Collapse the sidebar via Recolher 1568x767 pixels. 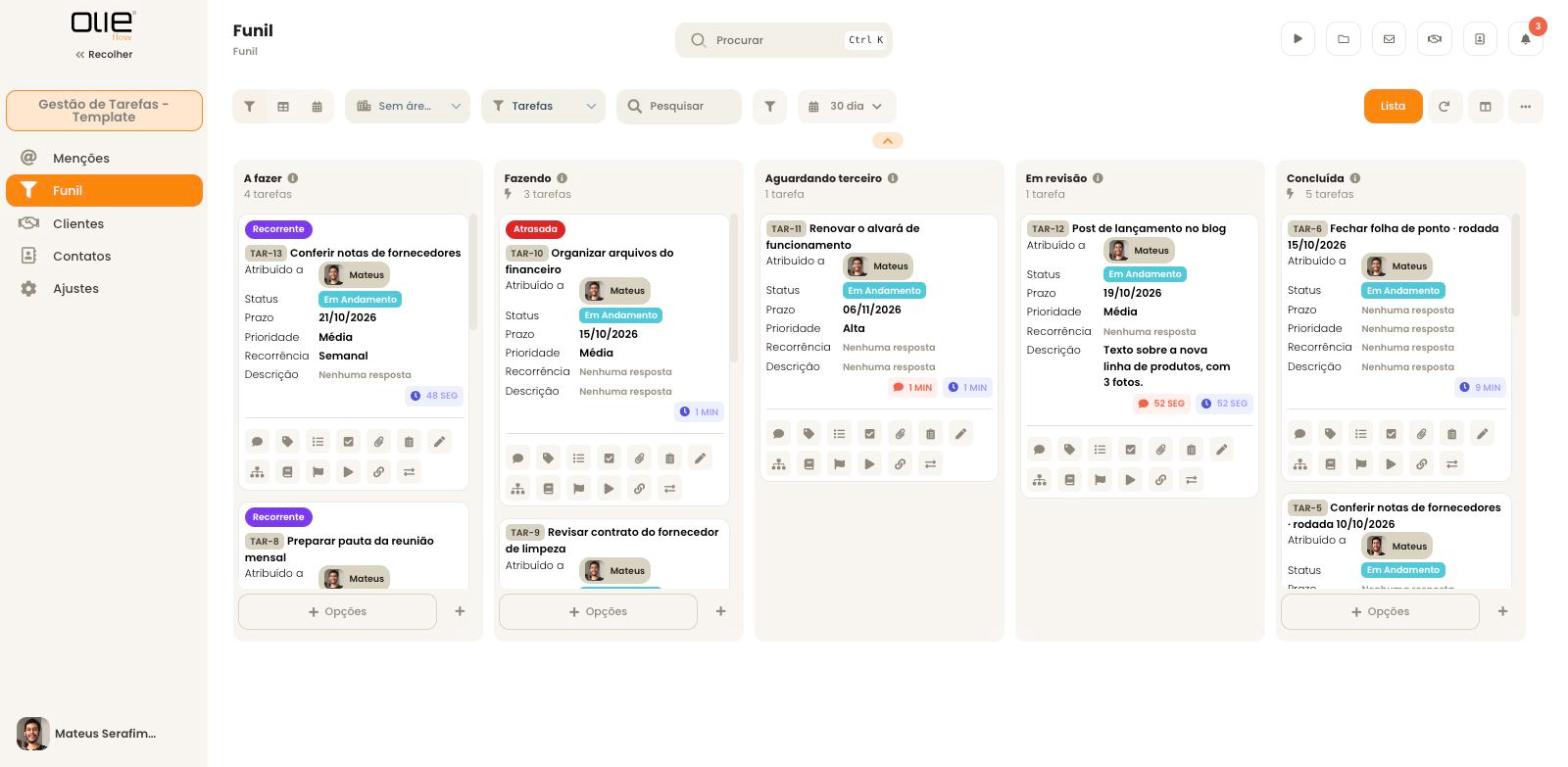click(x=104, y=54)
